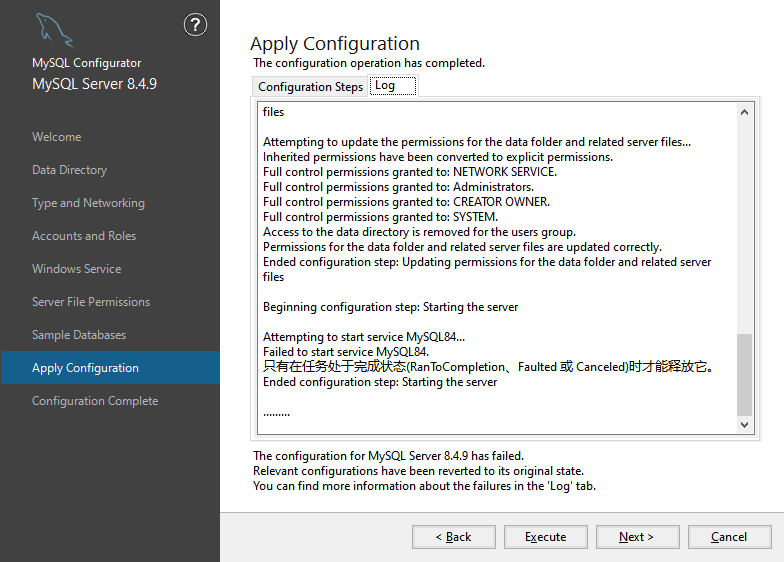This screenshot has height=562, width=784.
Task: Switch to the Configuration Steps tab
Action: [x=310, y=87]
